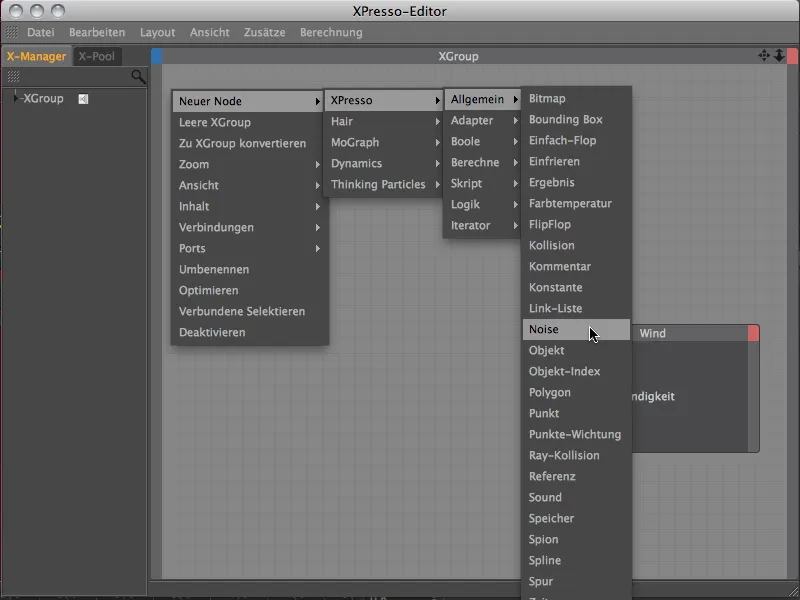Create a Konstante node
Viewport: 800px width, 600px height.
tap(576, 287)
